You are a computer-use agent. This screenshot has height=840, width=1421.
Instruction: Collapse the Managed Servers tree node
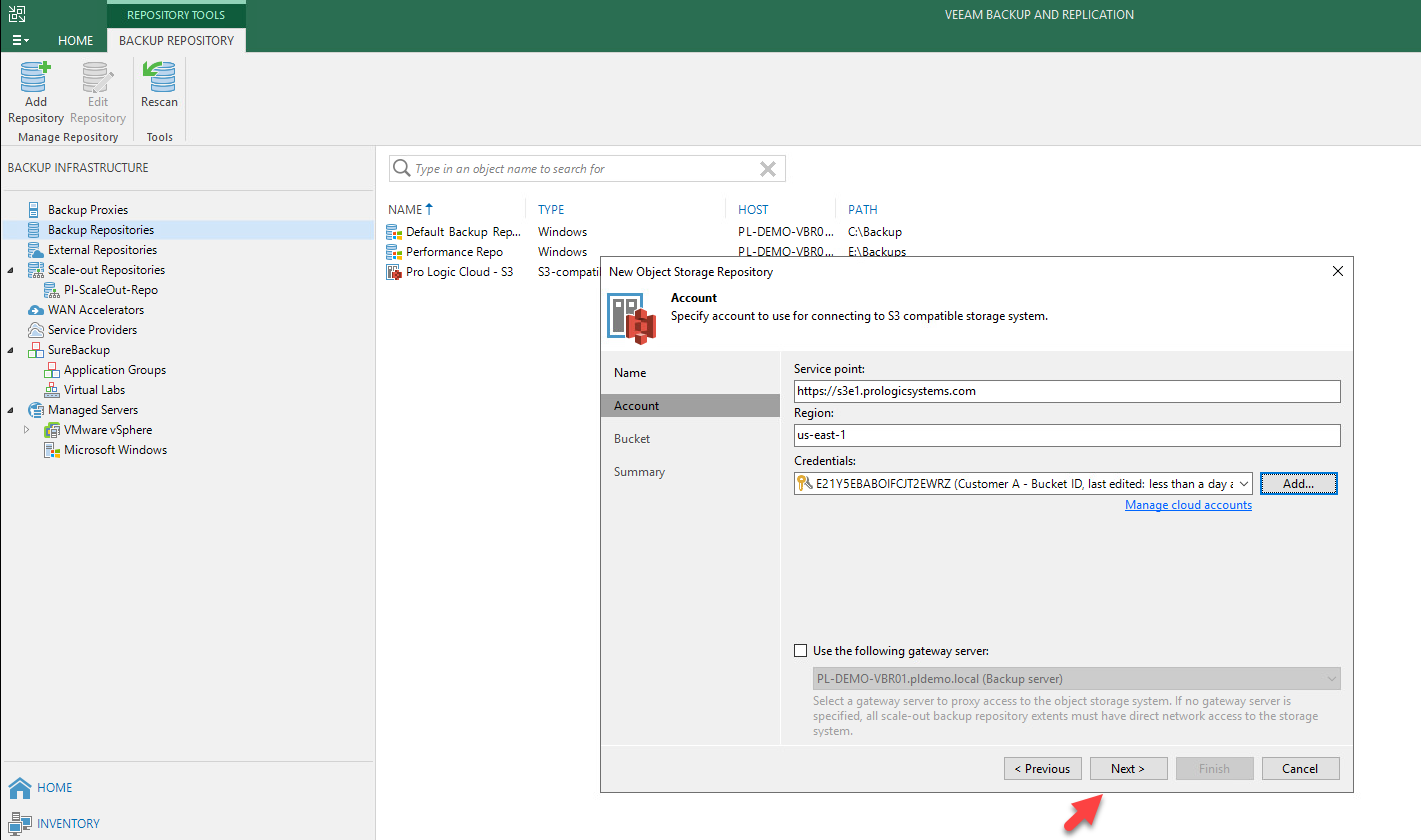point(11,410)
